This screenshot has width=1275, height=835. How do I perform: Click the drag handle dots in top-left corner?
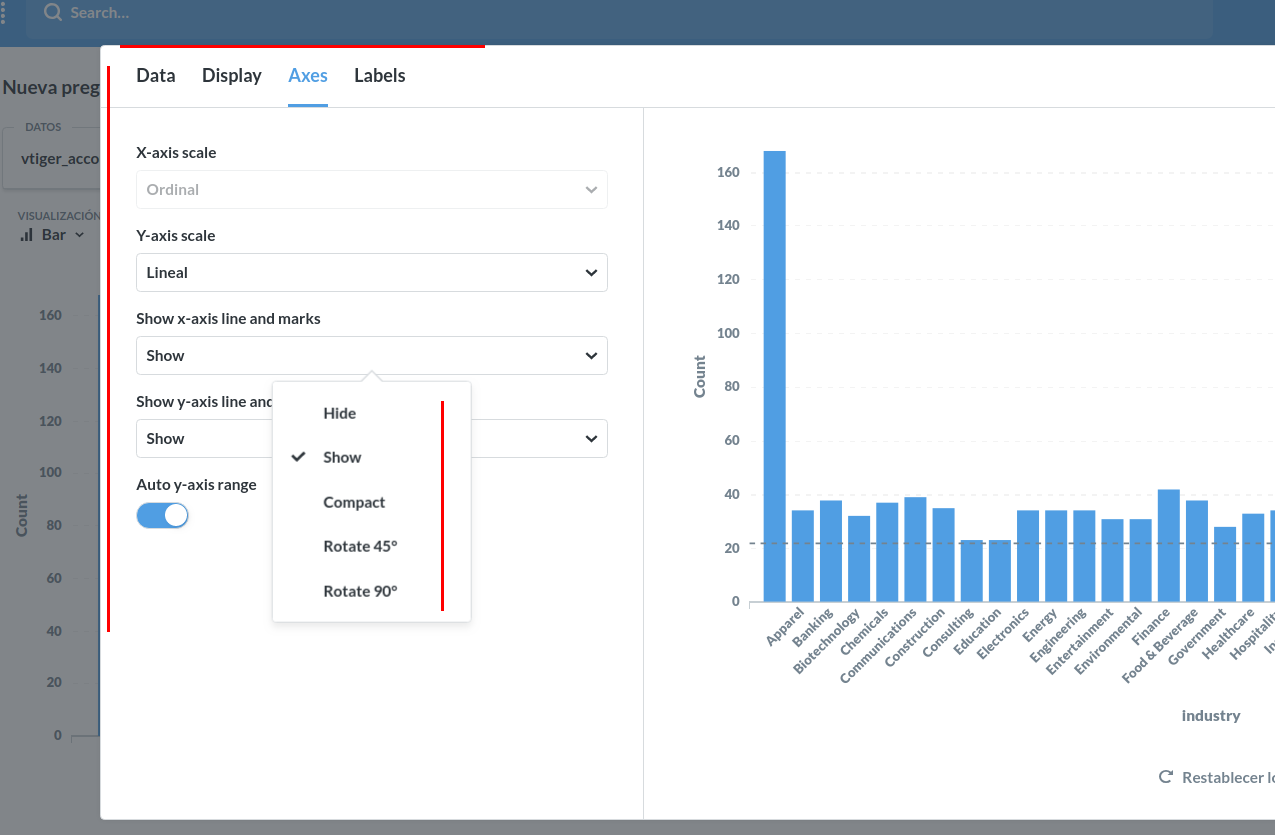coord(3,13)
